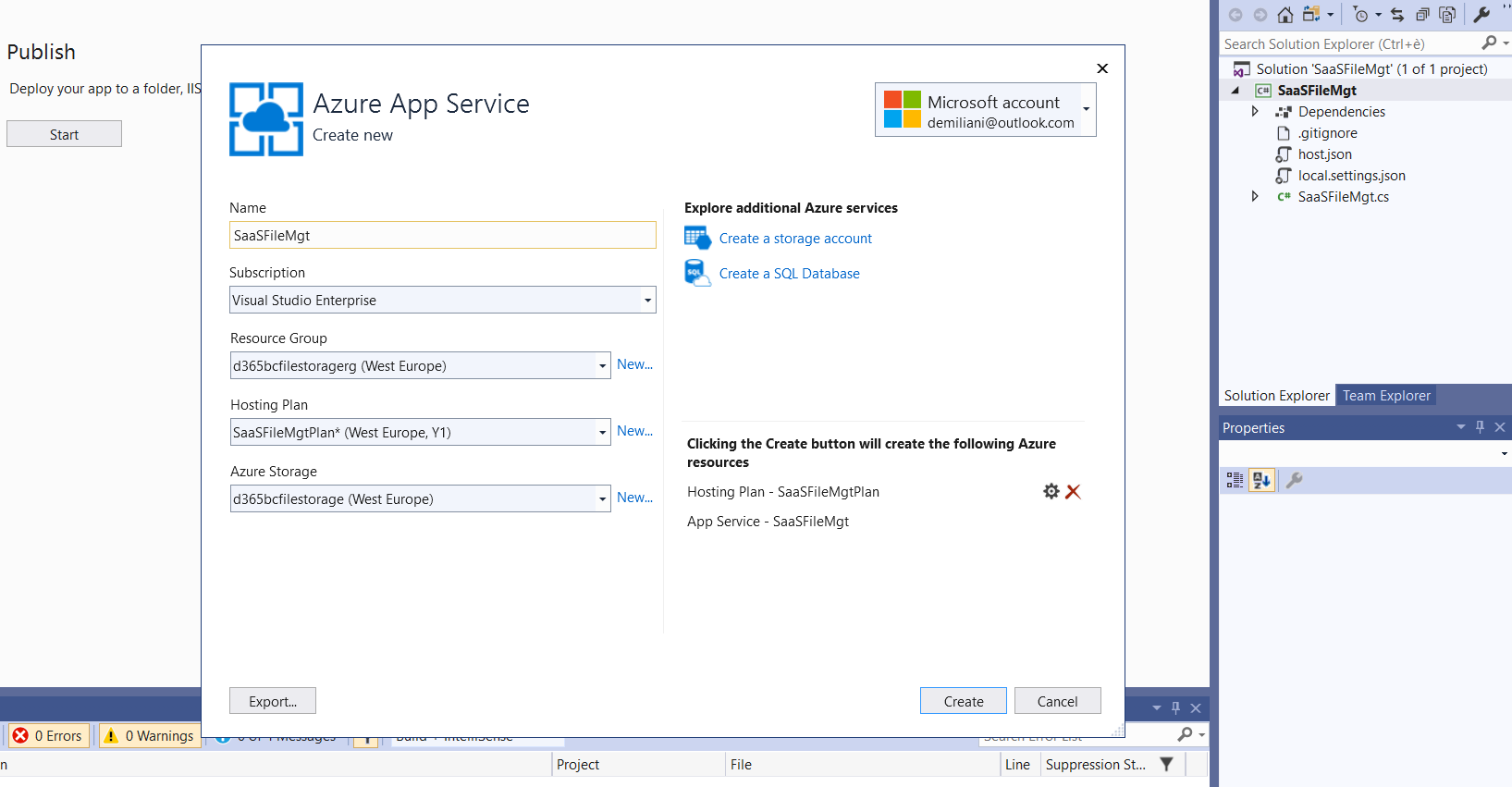The height and width of the screenshot is (787, 1512).
Task: Click the Home icon in Solution Explorer toolbar
Action: [1285, 15]
